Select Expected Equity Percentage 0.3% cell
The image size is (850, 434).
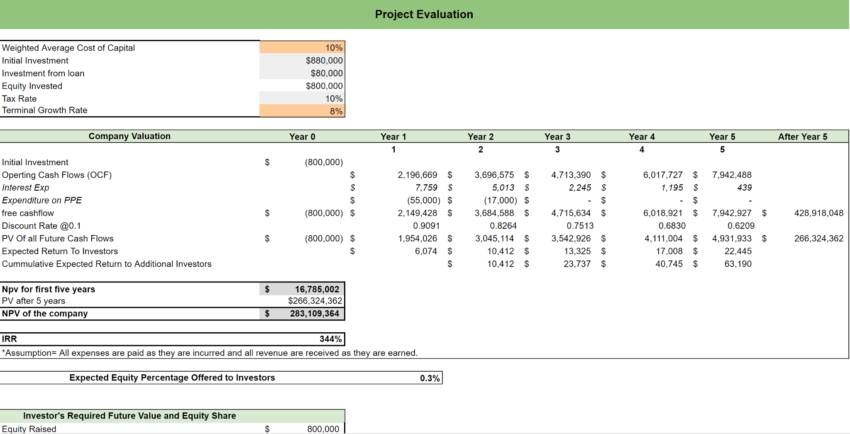click(430, 378)
